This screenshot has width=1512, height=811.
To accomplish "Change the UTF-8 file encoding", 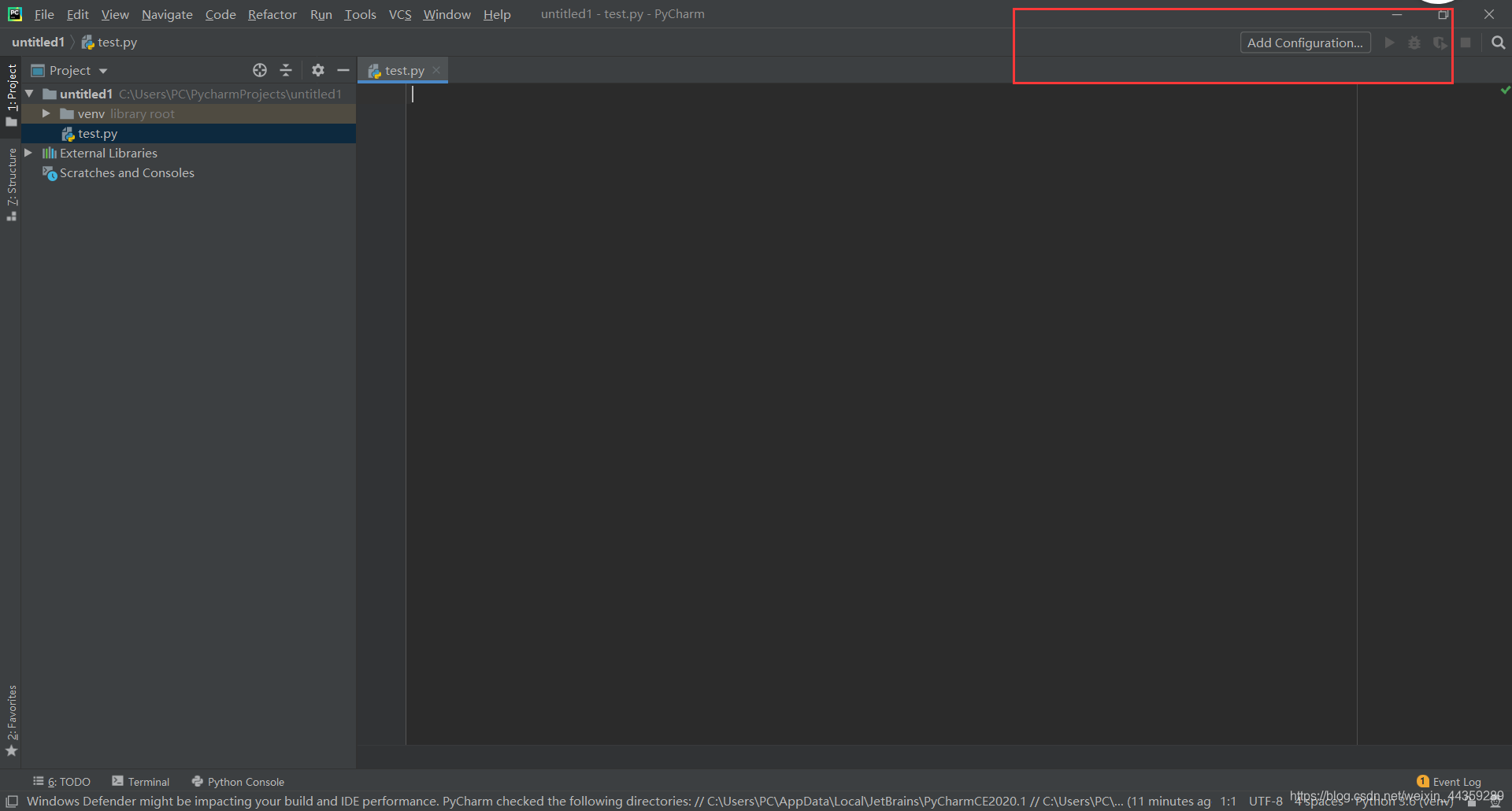I will point(1266,802).
